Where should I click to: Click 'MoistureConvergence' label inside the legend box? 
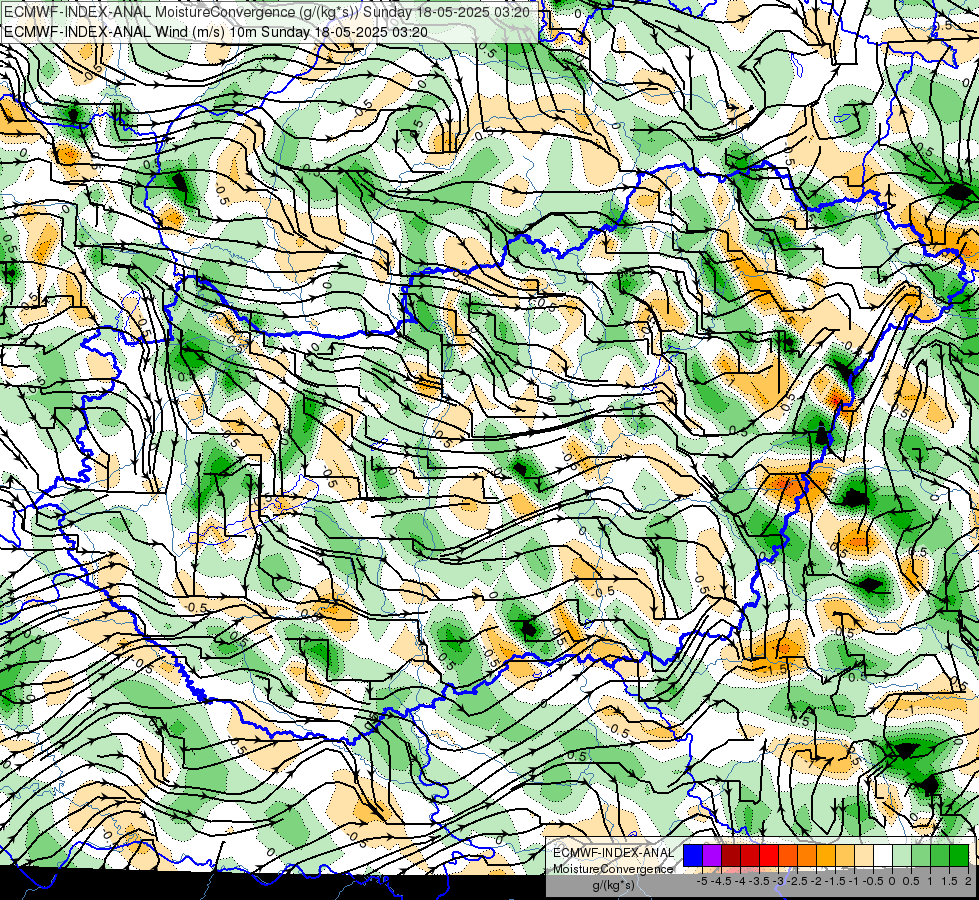pos(613,869)
